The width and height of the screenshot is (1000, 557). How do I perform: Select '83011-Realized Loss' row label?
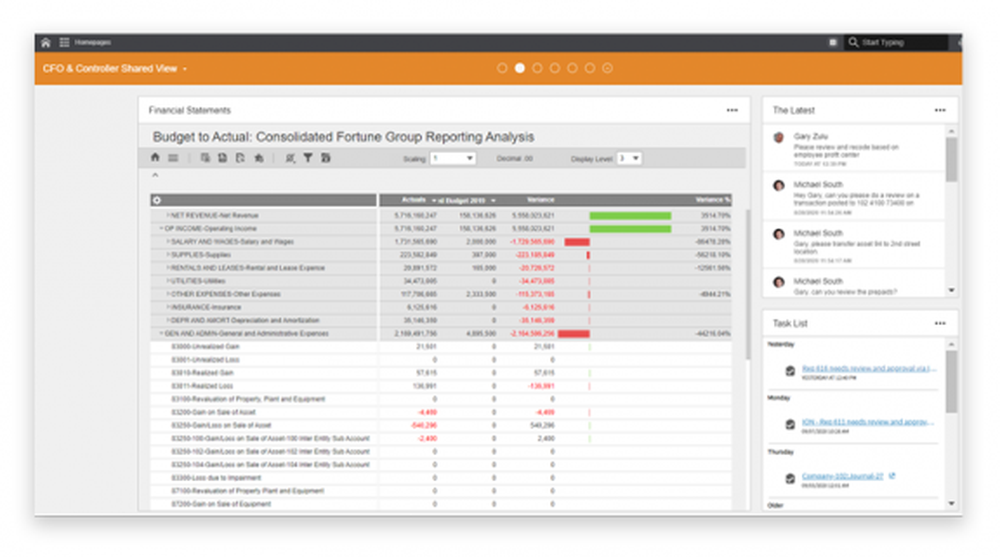click(x=202, y=386)
